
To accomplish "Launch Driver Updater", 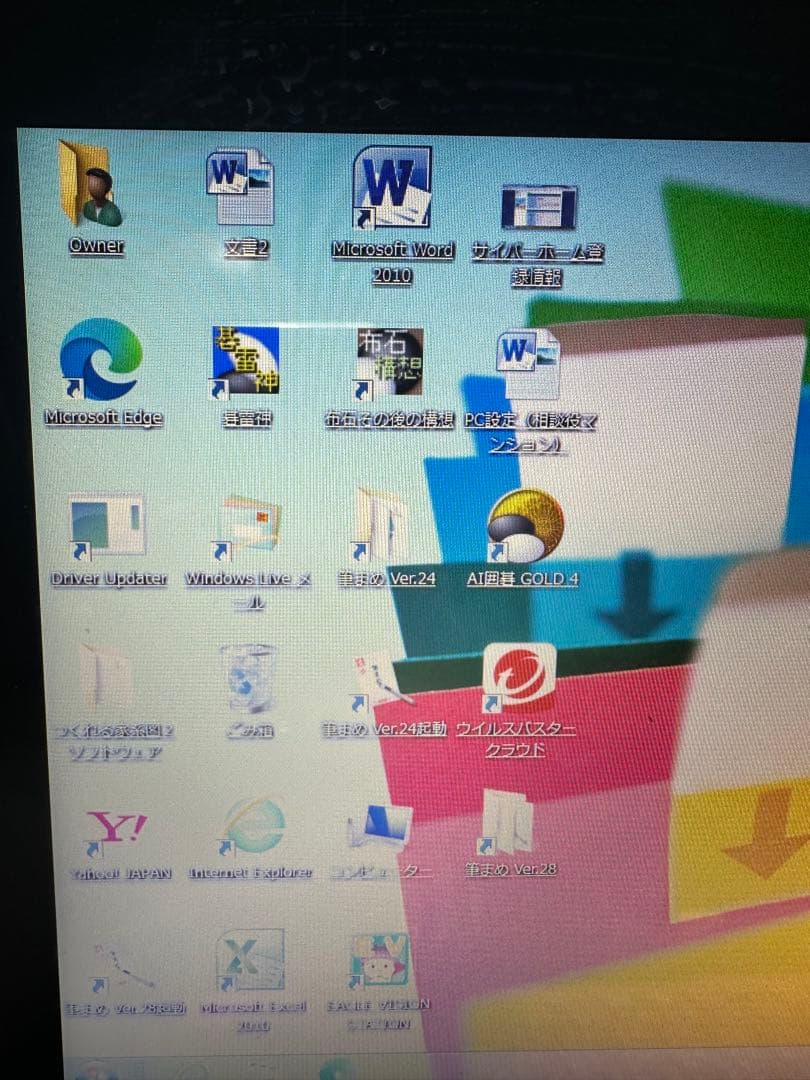I will [108, 522].
